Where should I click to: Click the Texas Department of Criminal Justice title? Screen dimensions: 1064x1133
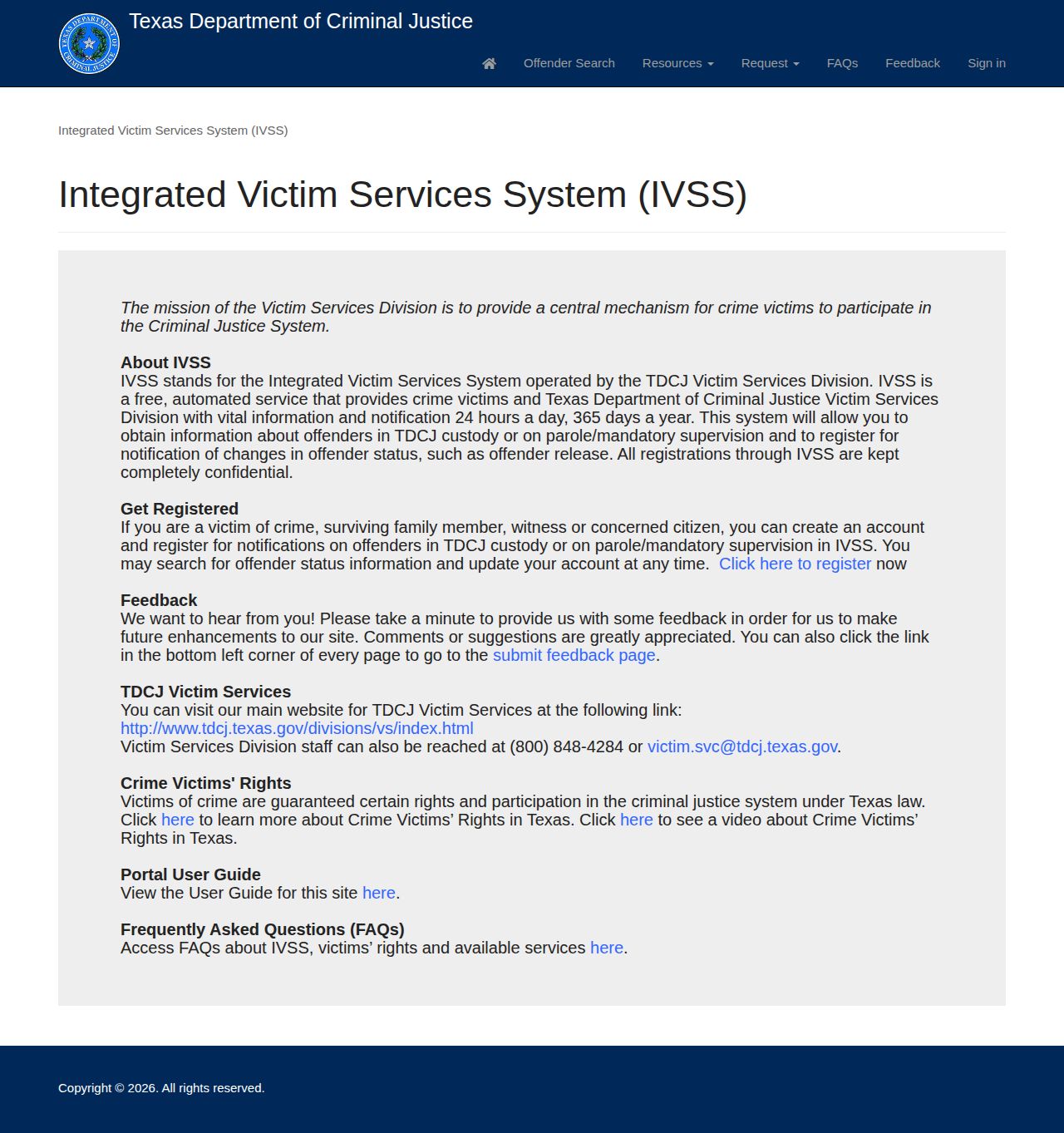pos(301,22)
